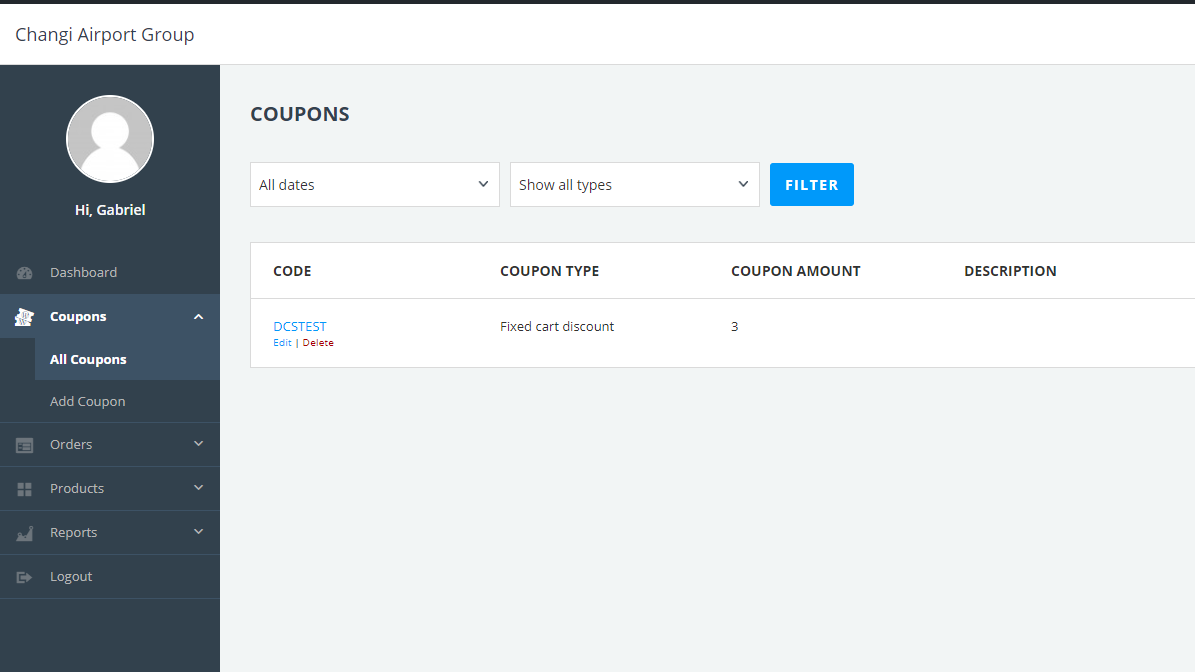The image size is (1195, 672).
Task: Open the All dates dropdown
Action: coord(375,184)
